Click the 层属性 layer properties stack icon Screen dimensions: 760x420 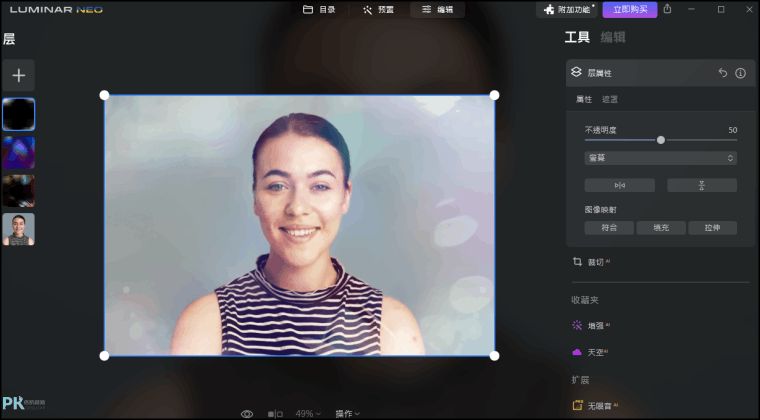tap(576, 72)
